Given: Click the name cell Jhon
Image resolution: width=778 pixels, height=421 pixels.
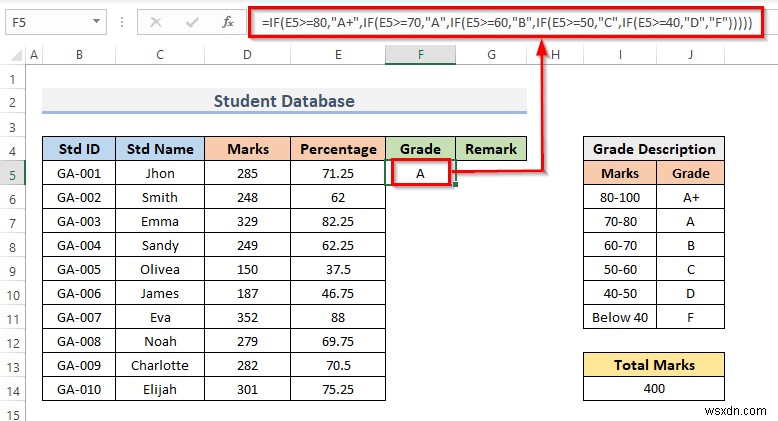Looking at the screenshot, I should click(160, 173).
